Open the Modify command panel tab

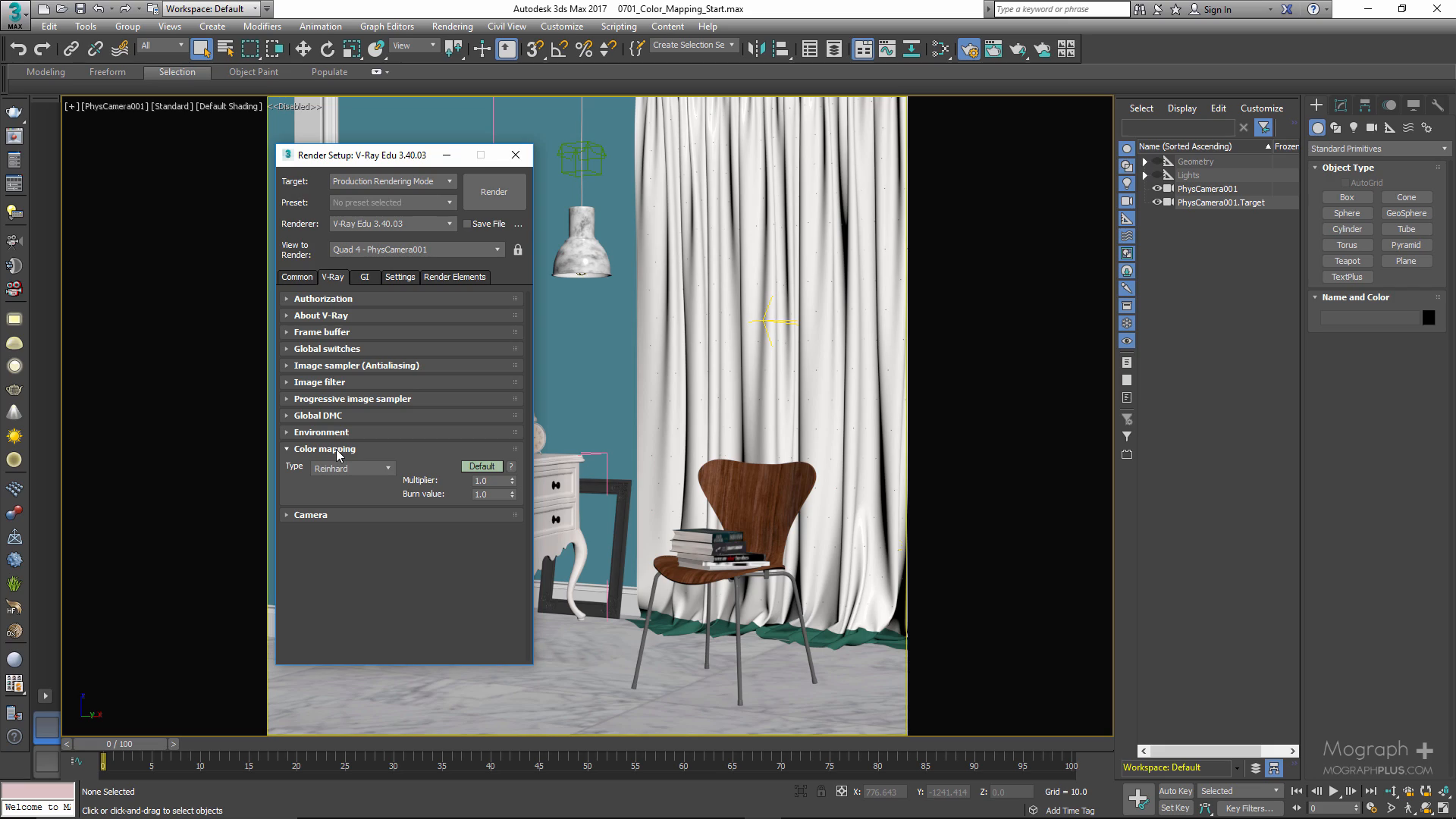pyautogui.click(x=1341, y=105)
